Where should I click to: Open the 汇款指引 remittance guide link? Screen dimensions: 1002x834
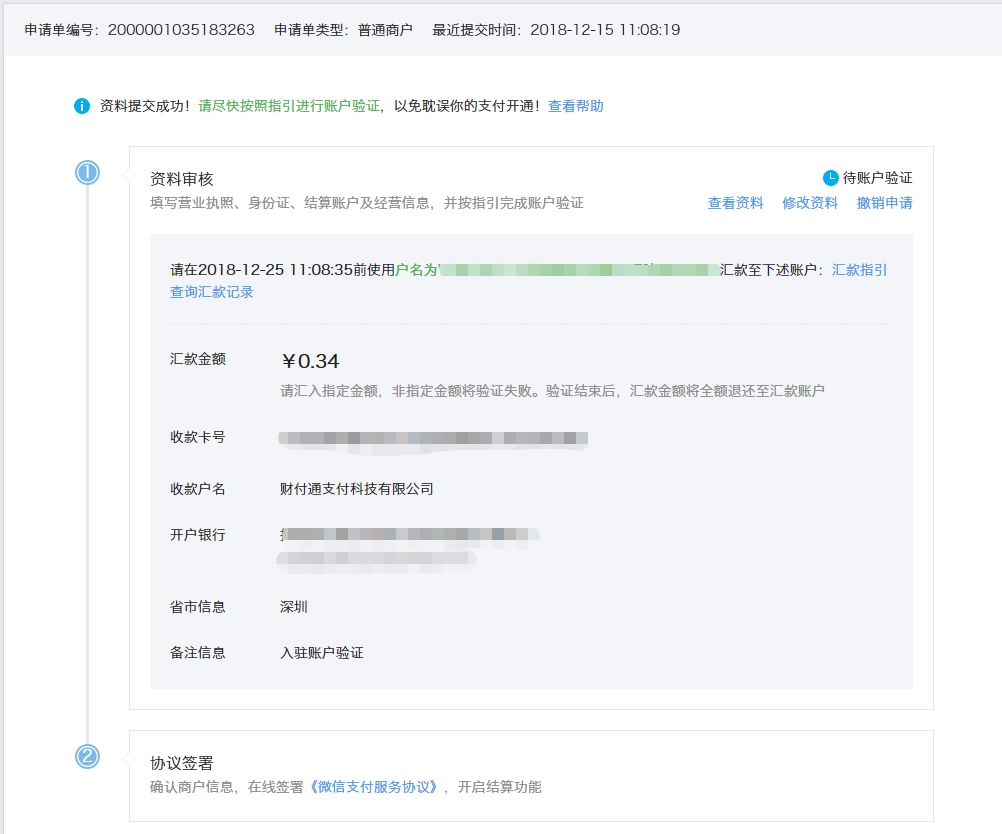click(x=859, y=270)
